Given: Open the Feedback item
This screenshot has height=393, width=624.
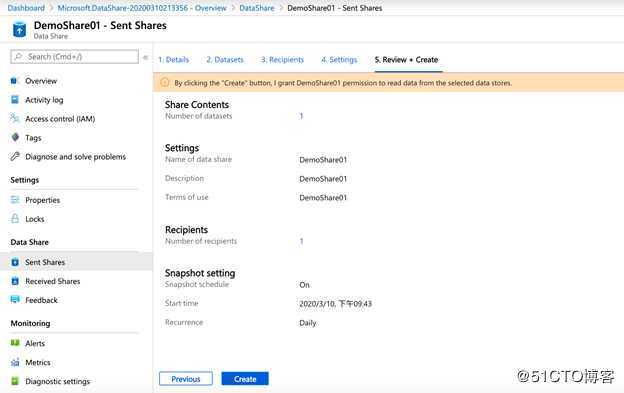Looking at the screenshot, I should point(41,300).
